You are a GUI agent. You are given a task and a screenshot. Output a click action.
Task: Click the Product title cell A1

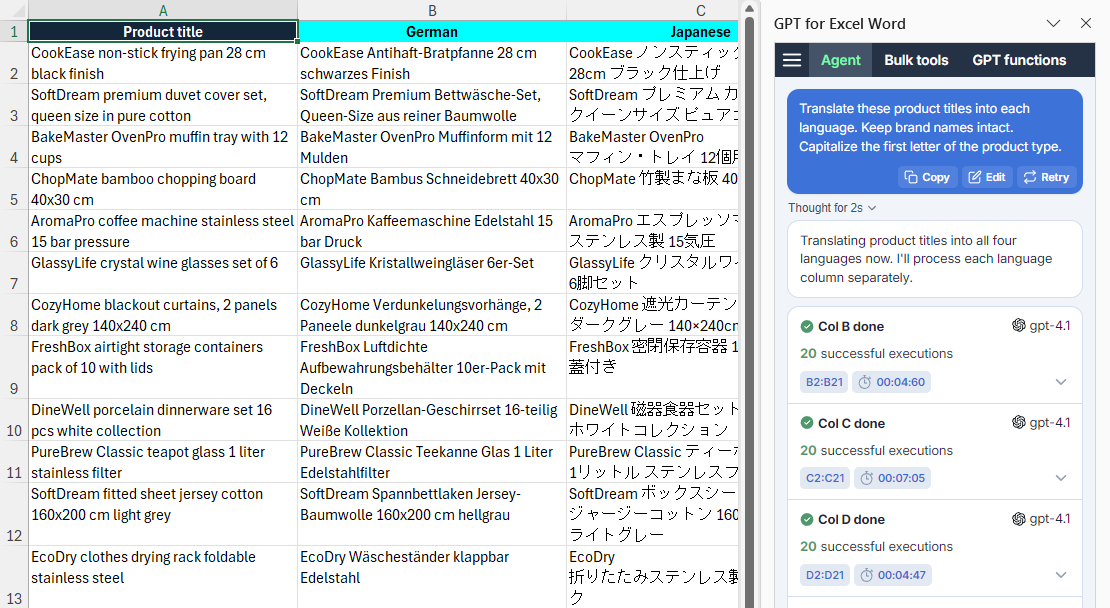(x=163, y=31)
